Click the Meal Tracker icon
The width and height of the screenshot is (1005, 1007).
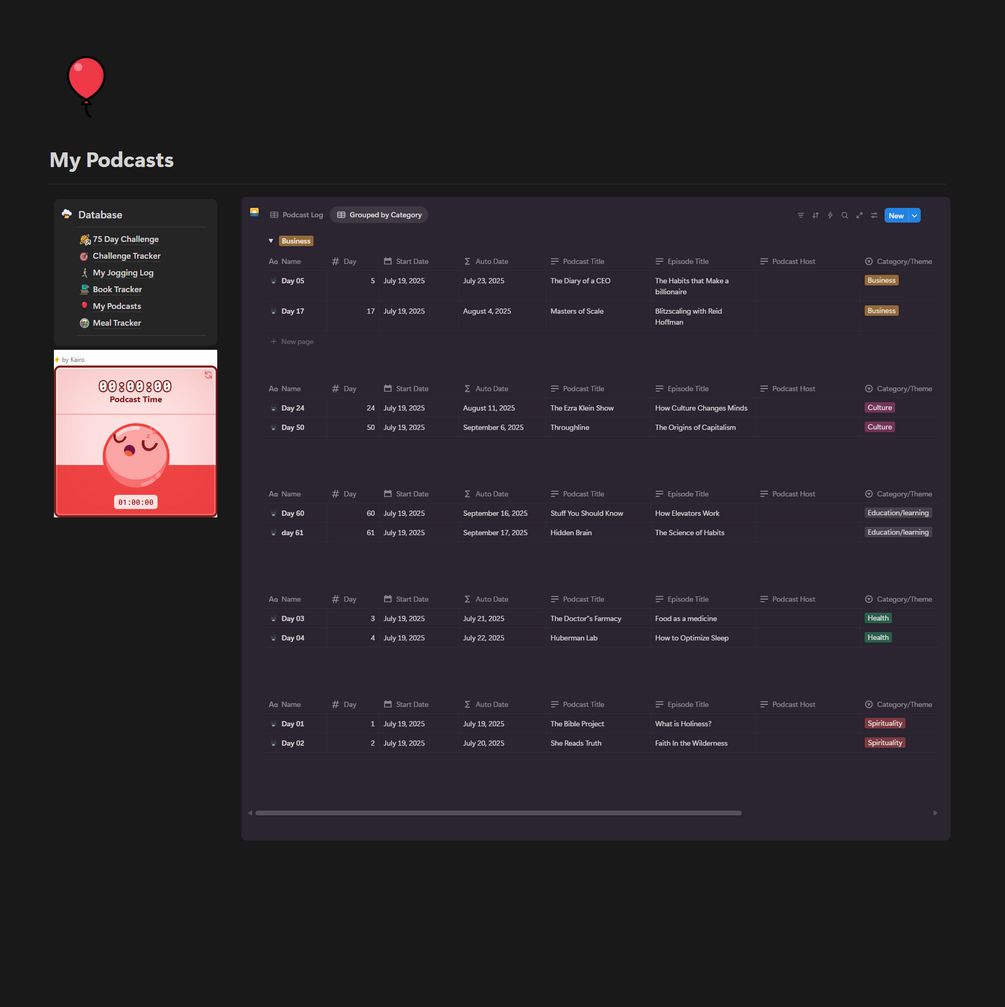(x=84, y=323)
